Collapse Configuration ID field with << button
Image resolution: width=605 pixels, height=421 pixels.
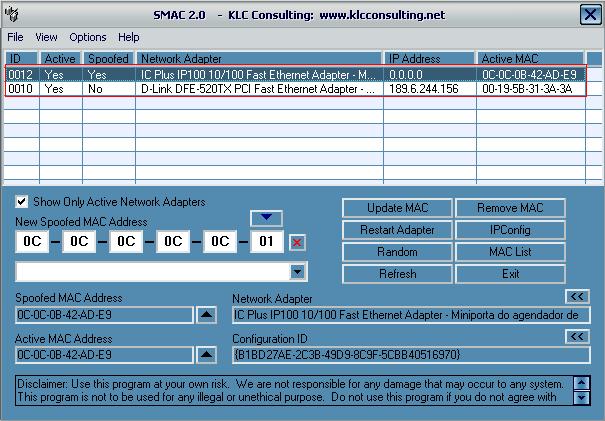pos(577,336)
